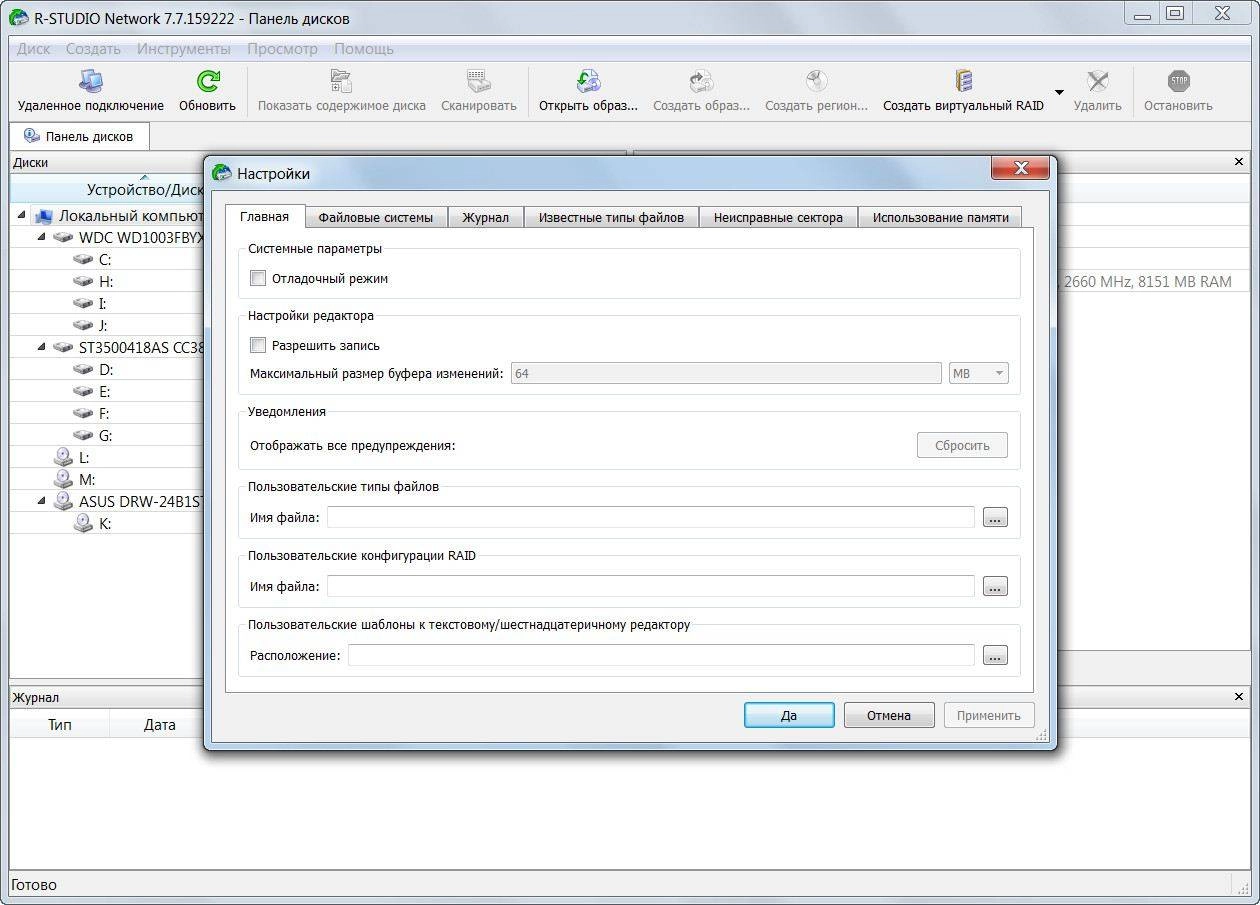Image resolution: width=1260 pixels, height=905 pixels.
Task: Click the Create region (Создать регион) icon
Action: (816, 81)
